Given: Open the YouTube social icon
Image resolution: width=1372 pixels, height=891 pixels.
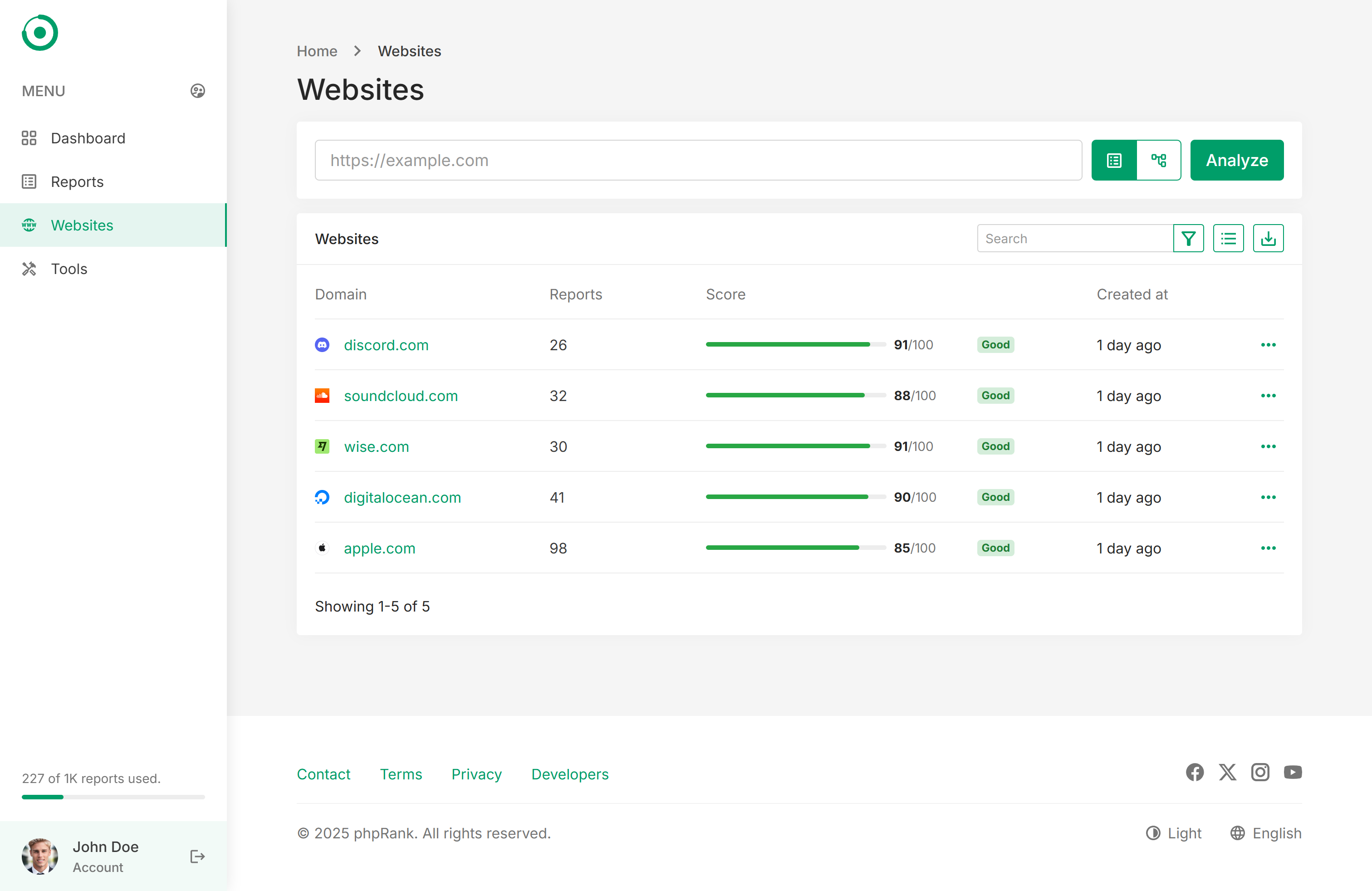Looking at the screenshot, I should pyautogui.click(x=1293, y=772).
